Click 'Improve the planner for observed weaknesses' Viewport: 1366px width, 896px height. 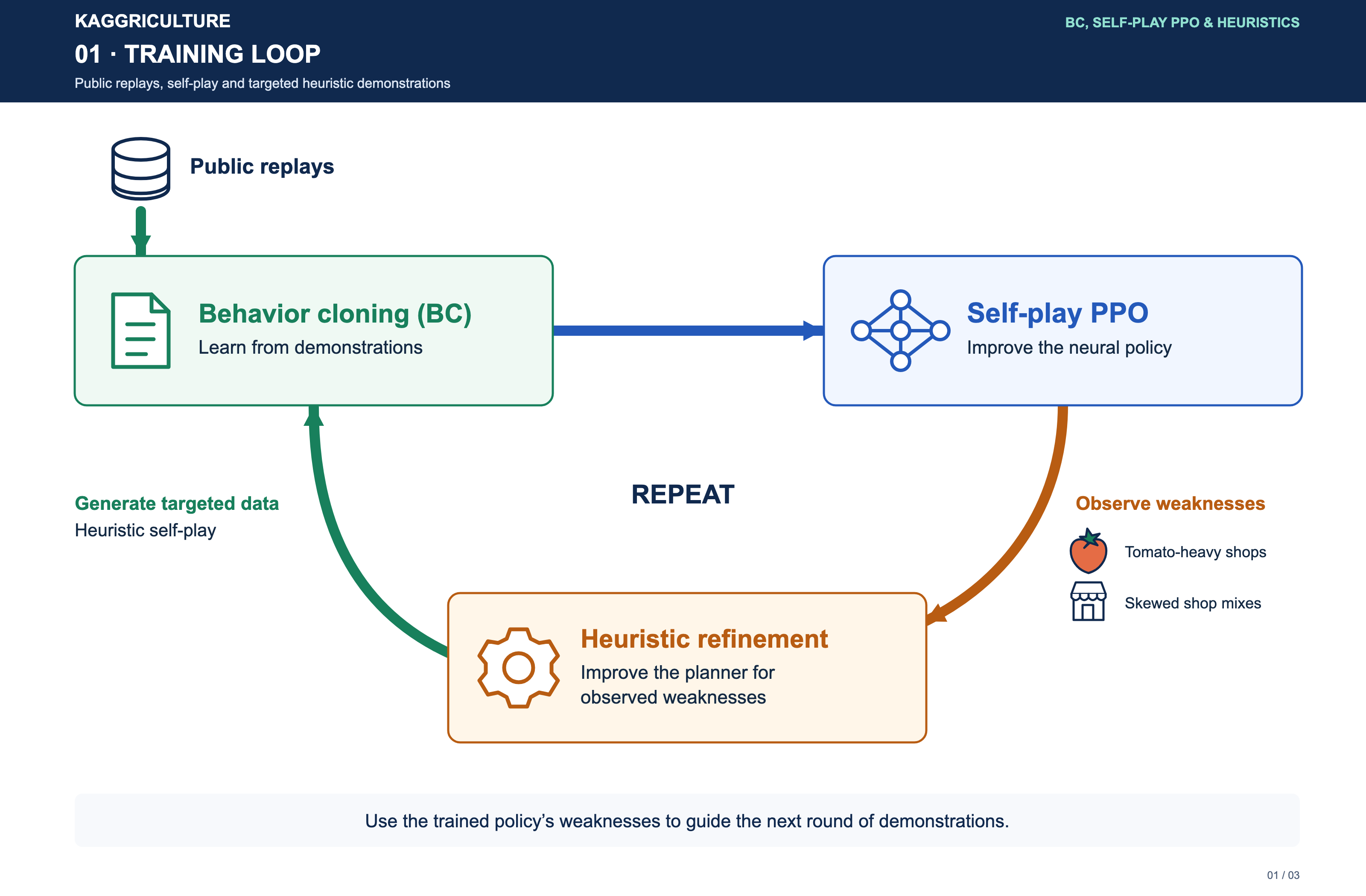(677, 685)
